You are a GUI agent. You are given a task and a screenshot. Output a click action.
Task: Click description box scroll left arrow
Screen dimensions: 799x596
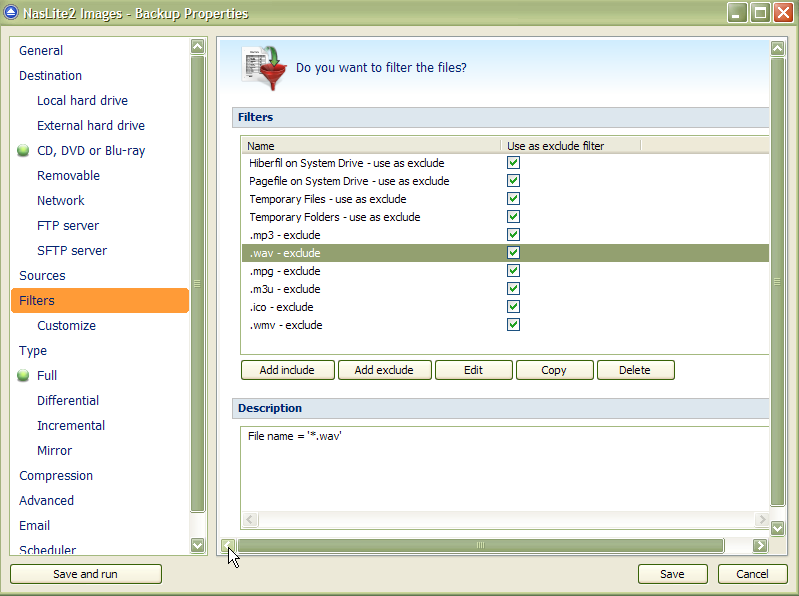point(250,520)
